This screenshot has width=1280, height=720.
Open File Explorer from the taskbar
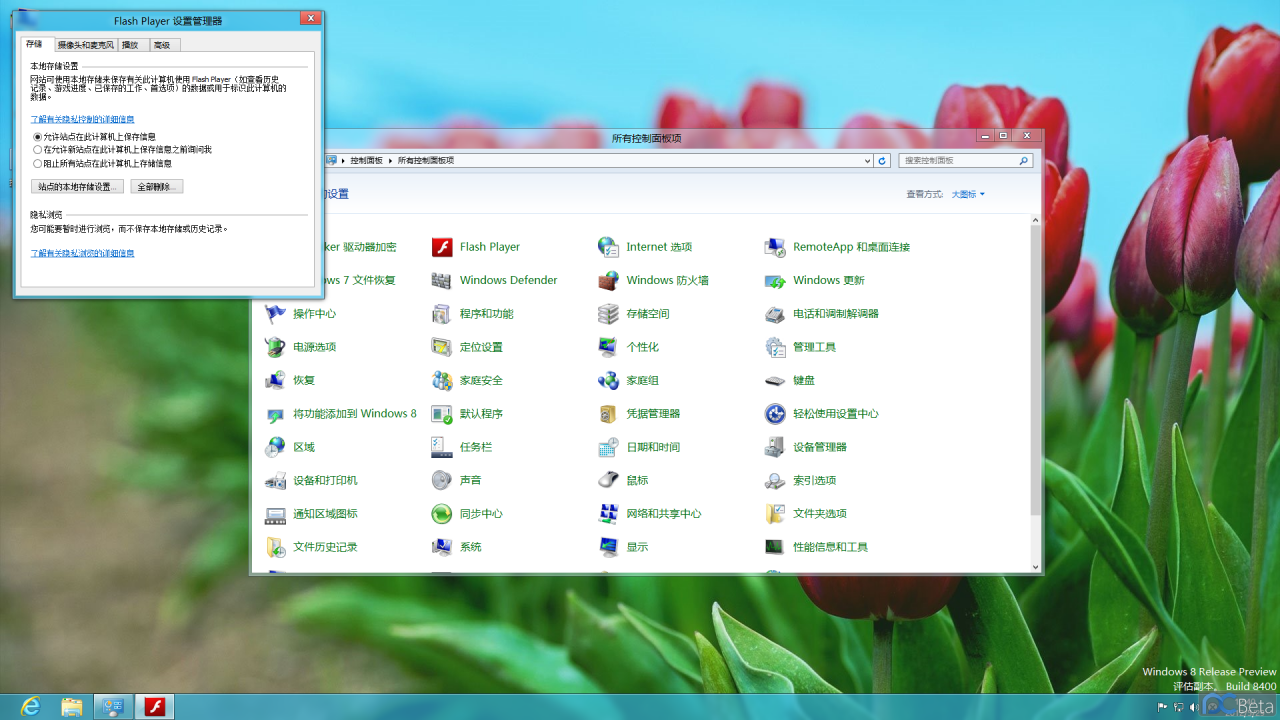(x=72, y=707)
